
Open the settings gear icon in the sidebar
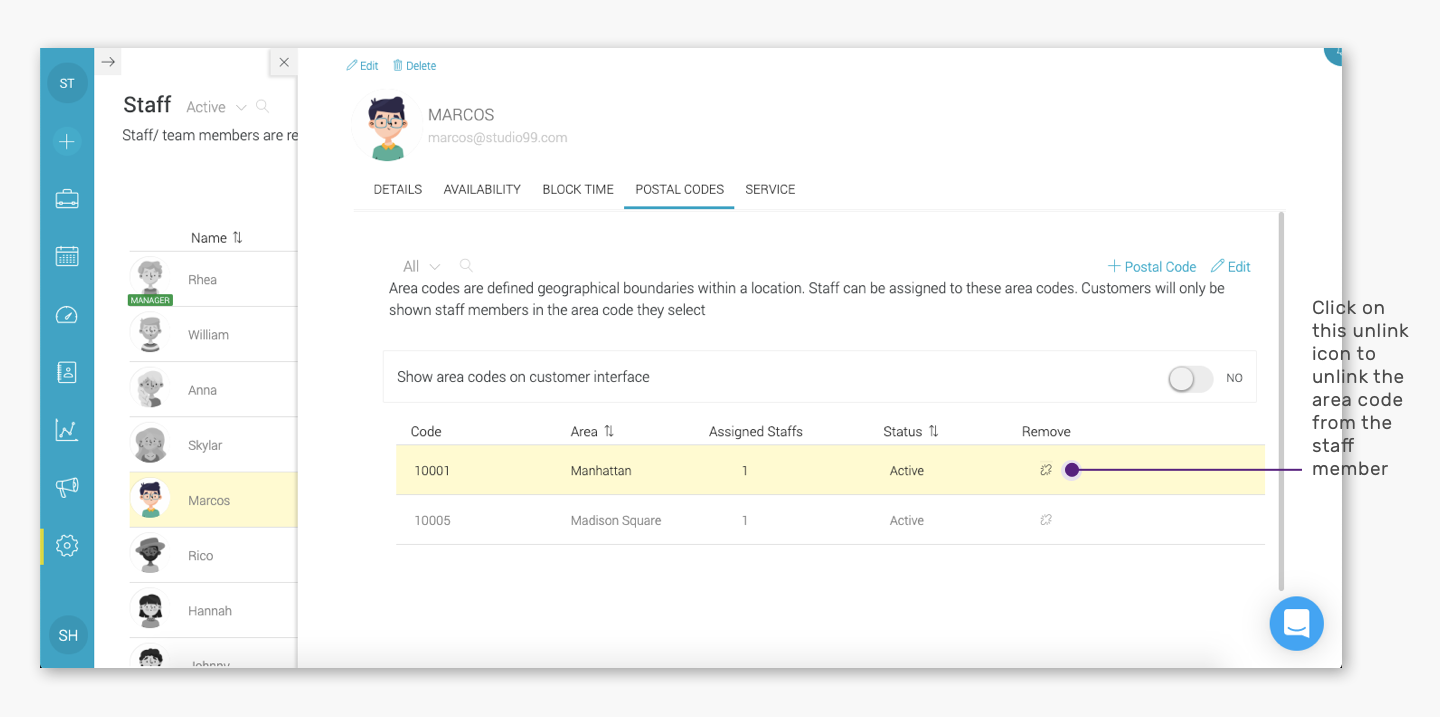point(67,546)
